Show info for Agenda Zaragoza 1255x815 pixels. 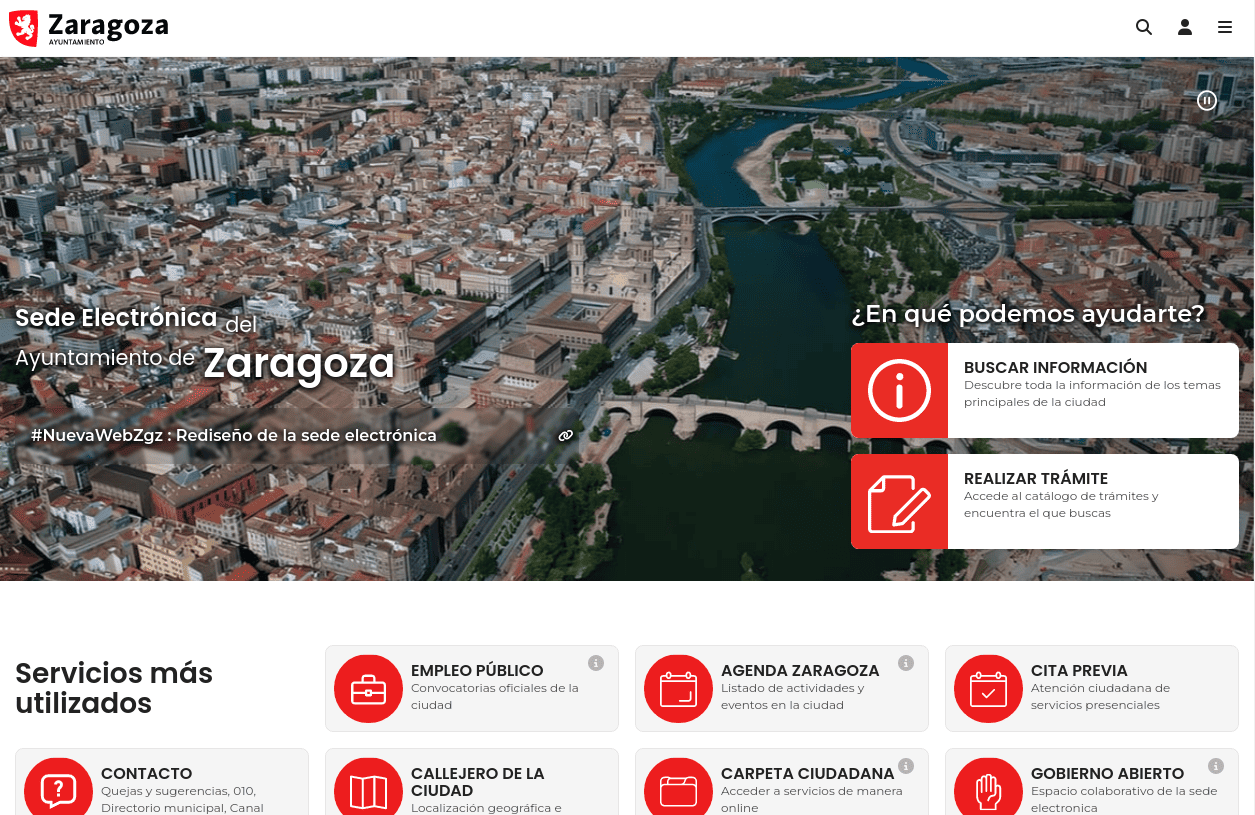(x=906, y=663)
